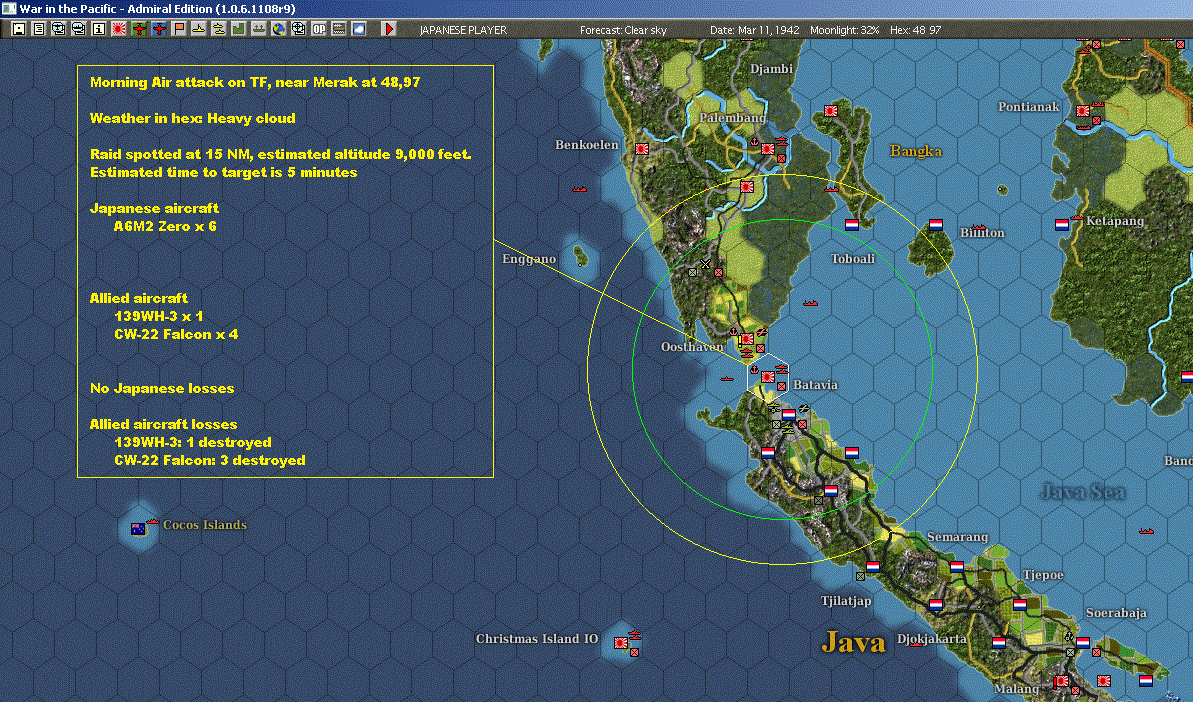Select the Dutch flag below Semarang
Viewport: 1193px width, 702px height.
tap(956, 567)
